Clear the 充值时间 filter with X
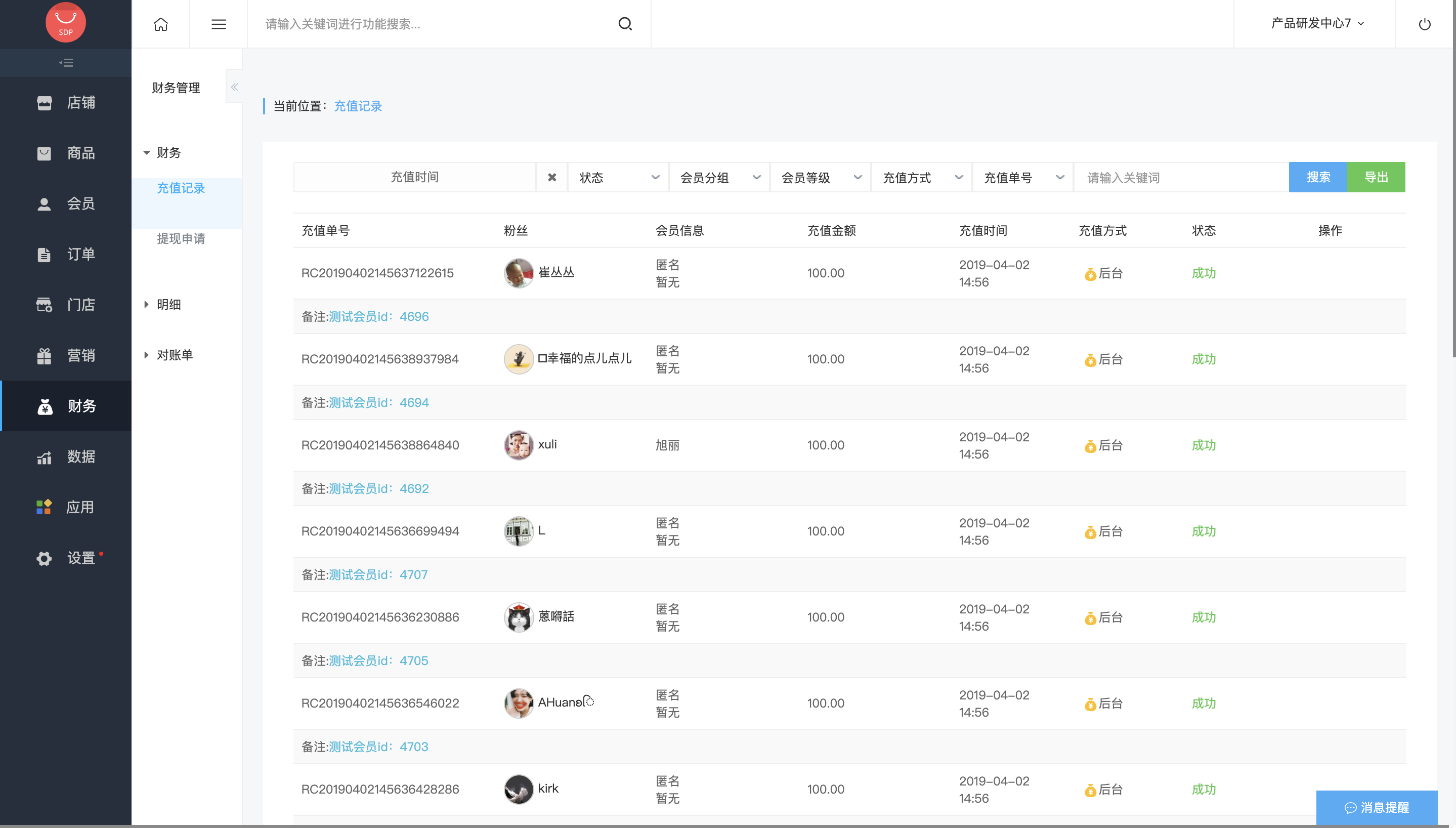The width and height of the screenshot is (1456, 828). (x=552, y=178)
